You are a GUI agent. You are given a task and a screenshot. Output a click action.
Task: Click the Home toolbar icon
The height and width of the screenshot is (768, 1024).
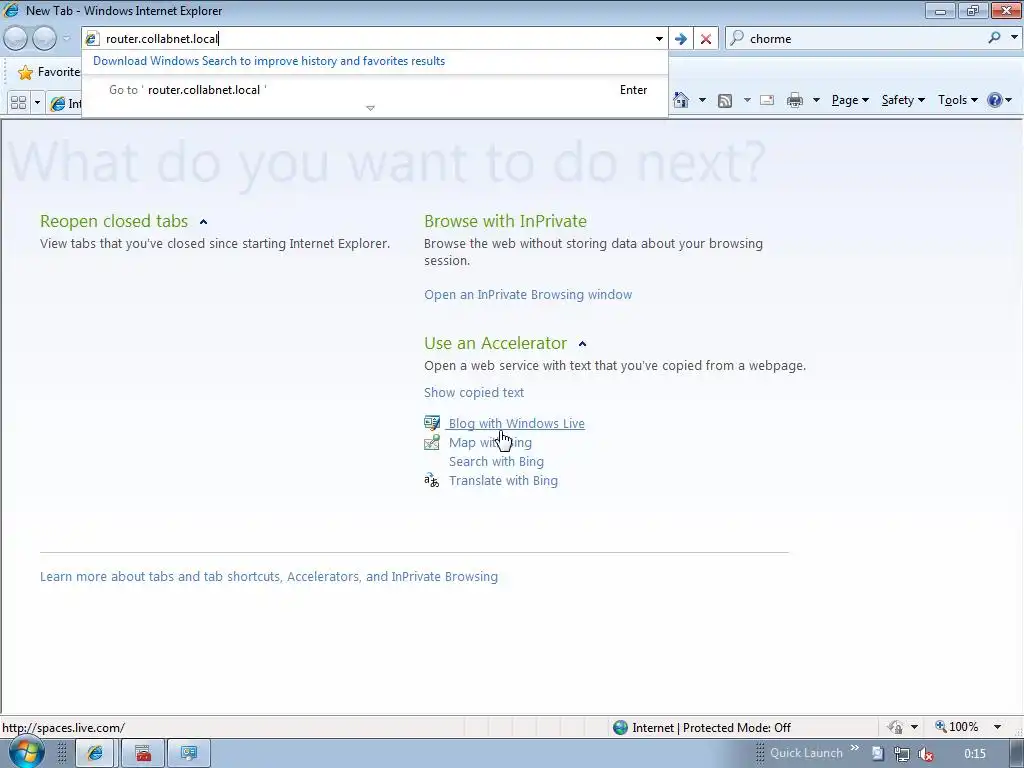click(x=680, y=100)
